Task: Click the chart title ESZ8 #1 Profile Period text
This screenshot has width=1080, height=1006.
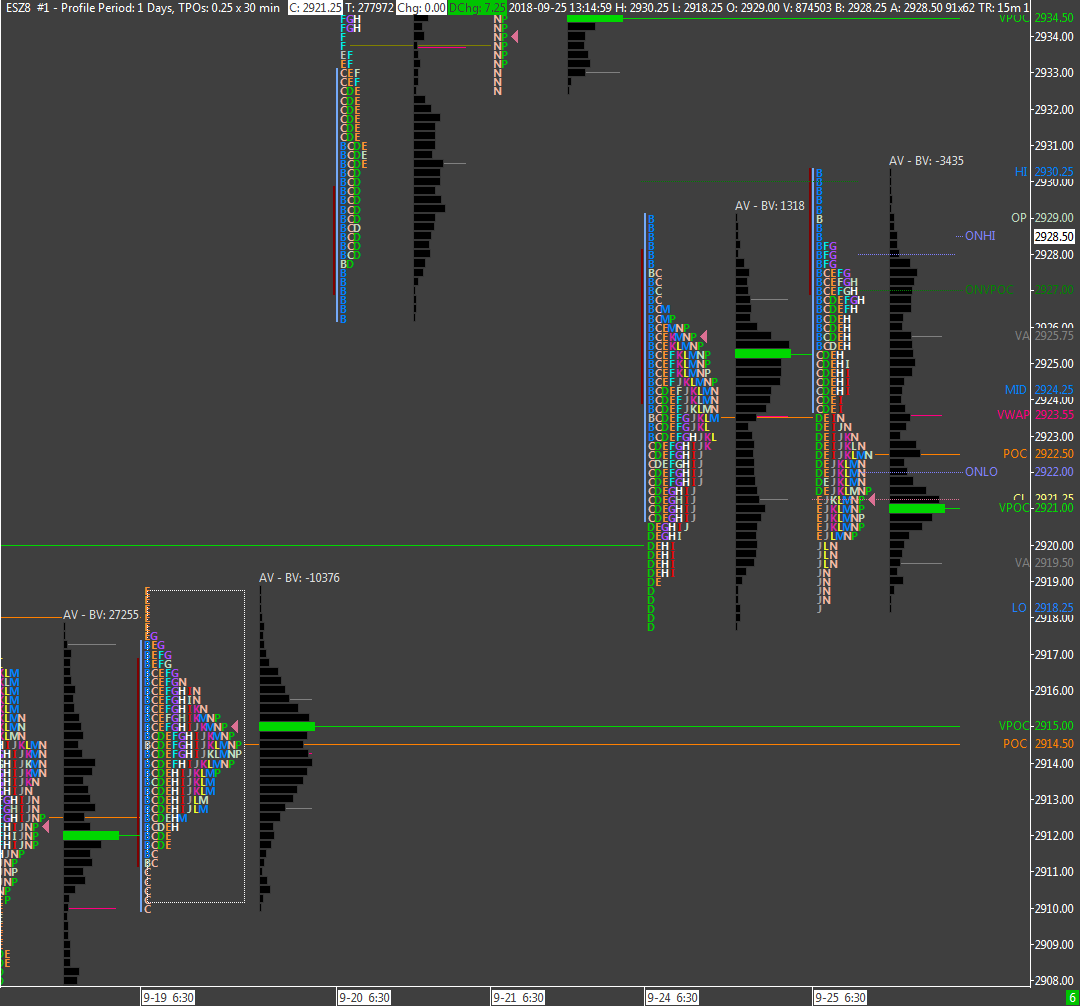Action: [143, 8]
